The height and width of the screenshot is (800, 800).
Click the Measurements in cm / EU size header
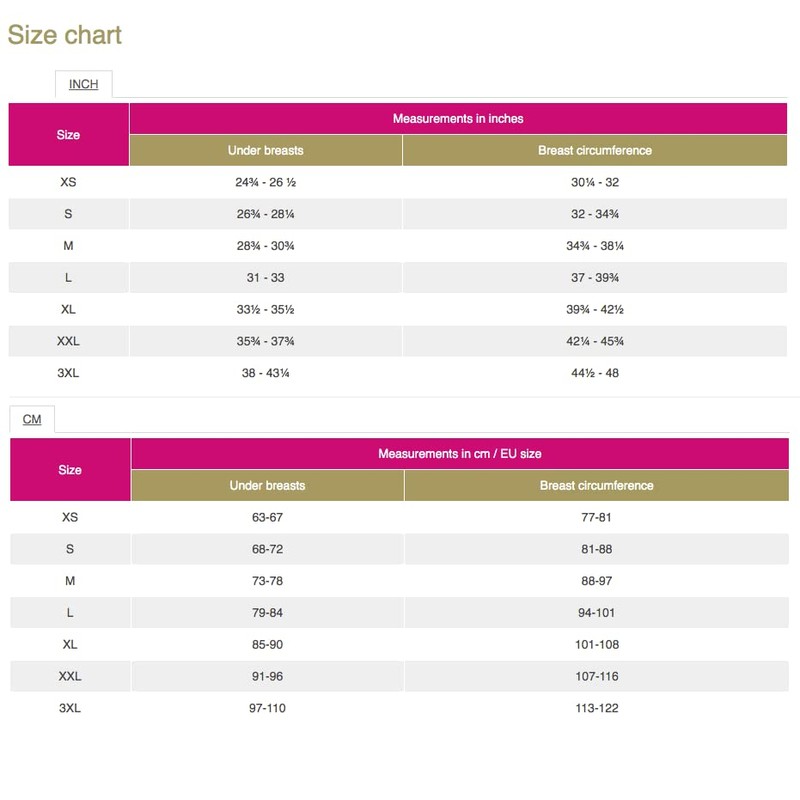[463, 452]
